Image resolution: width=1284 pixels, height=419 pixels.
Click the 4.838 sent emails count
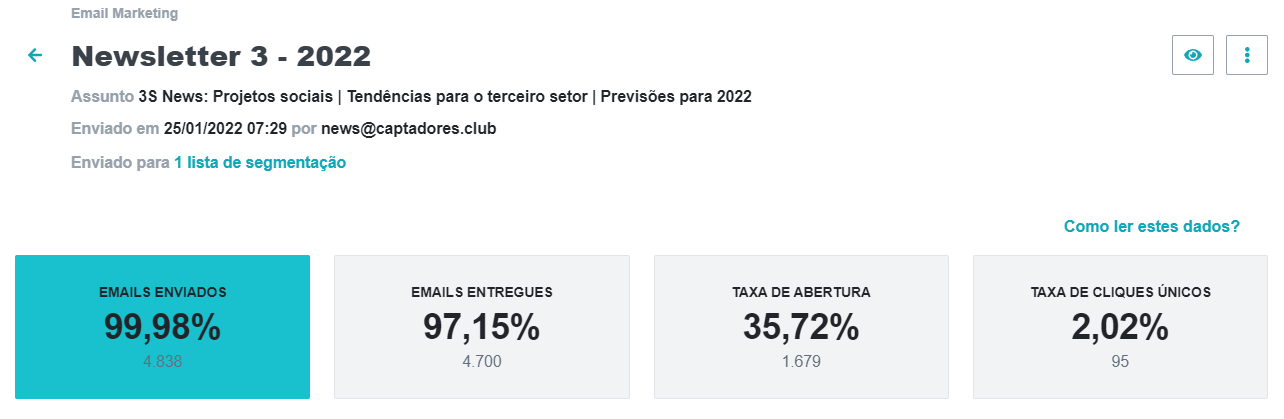click(x=162, y=361)
